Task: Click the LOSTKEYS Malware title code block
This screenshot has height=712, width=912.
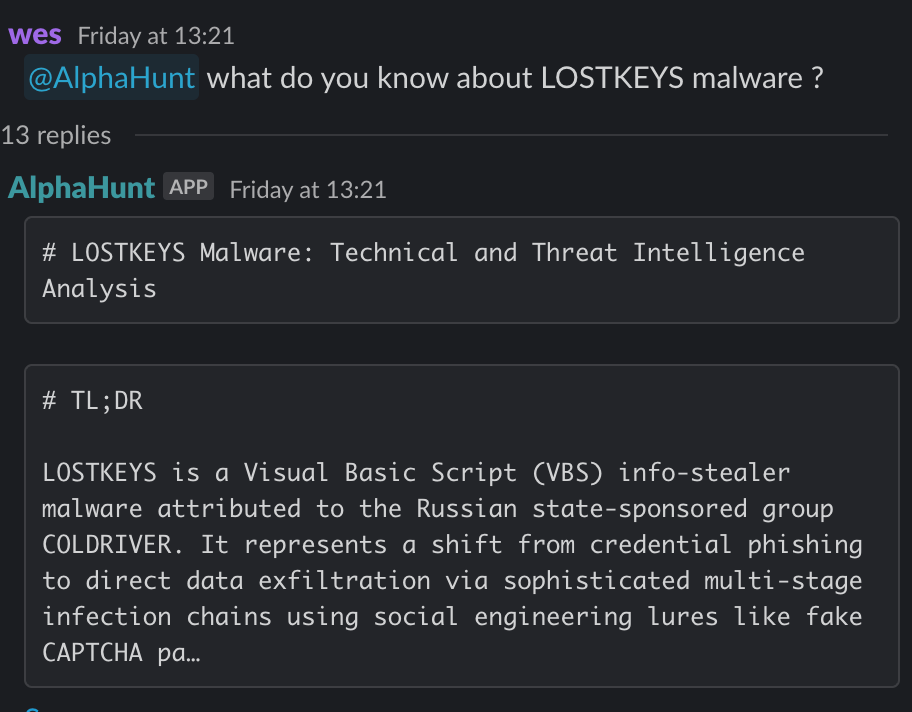Action: [462, 270]
